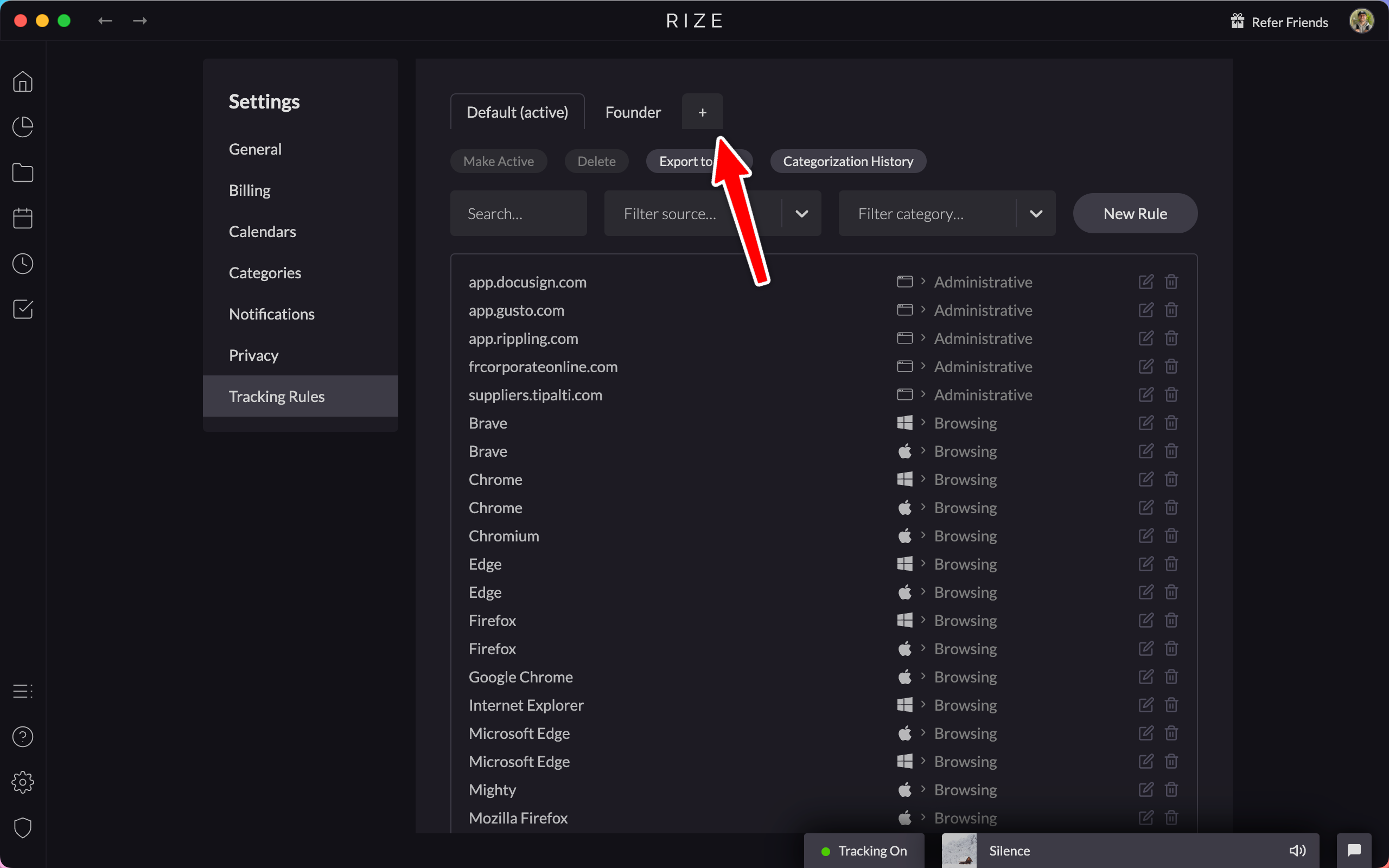This screenshot has height=868, width=1389.
Task: Open the Categories settings page
Action: (265, 273)
